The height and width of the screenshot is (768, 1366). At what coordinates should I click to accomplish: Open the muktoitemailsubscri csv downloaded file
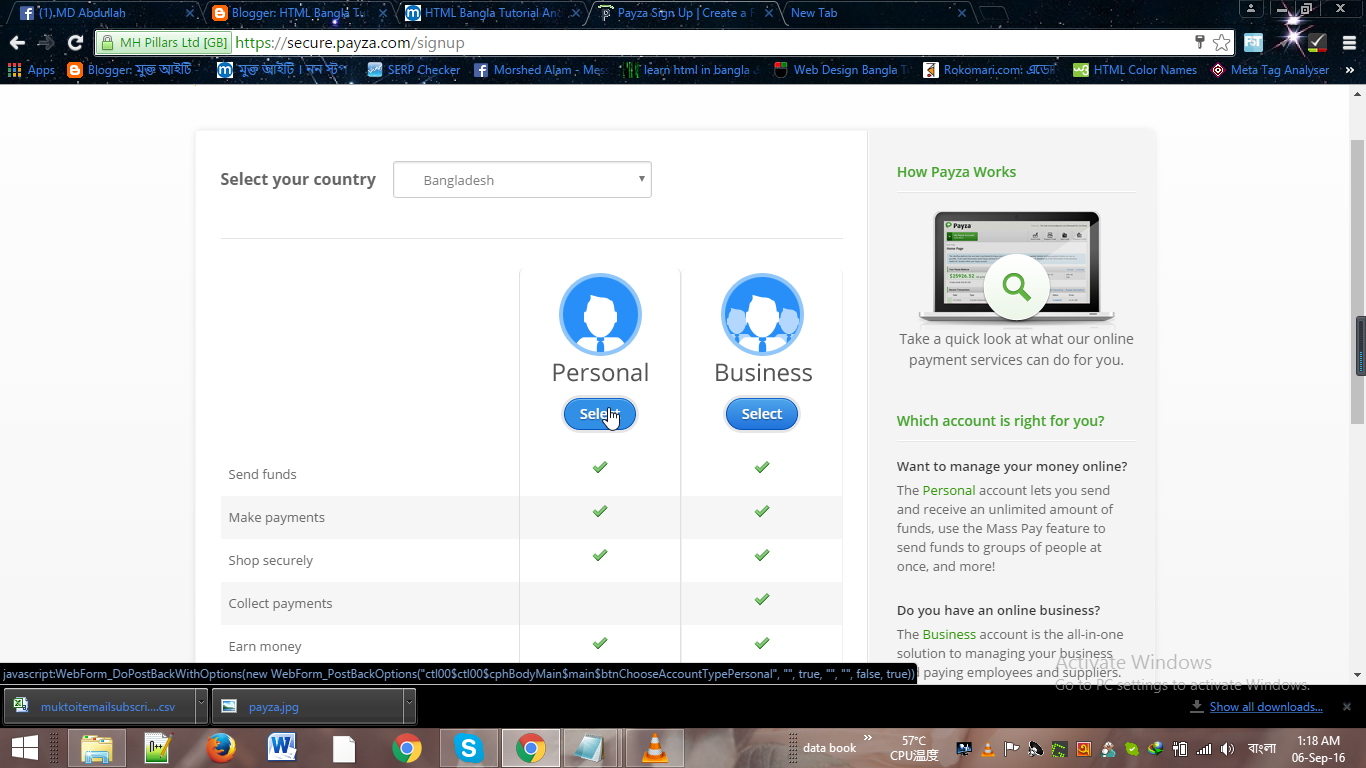coord(98,706)
